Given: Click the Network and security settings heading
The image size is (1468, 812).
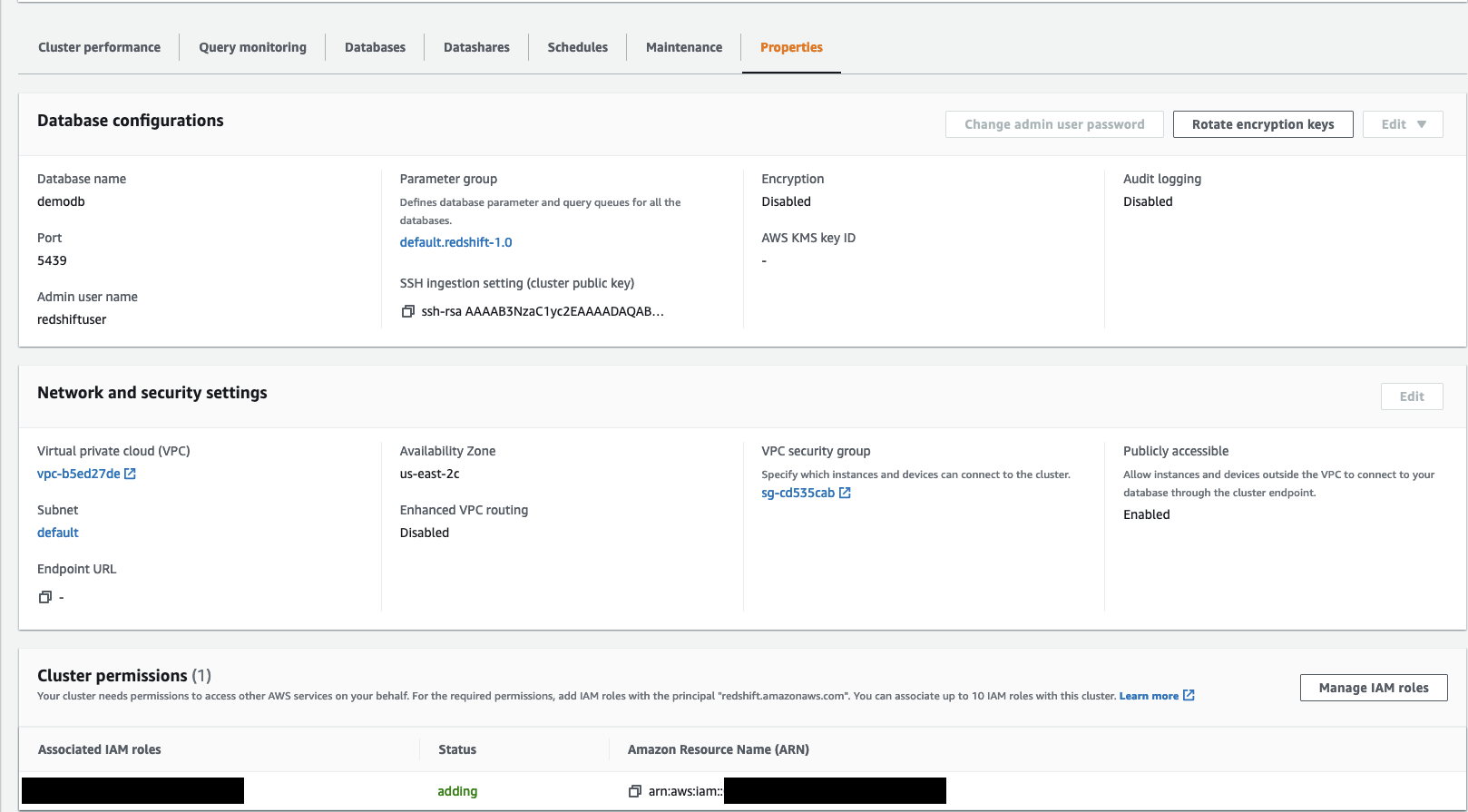Looking at the screenshot, I should [152, 393].
